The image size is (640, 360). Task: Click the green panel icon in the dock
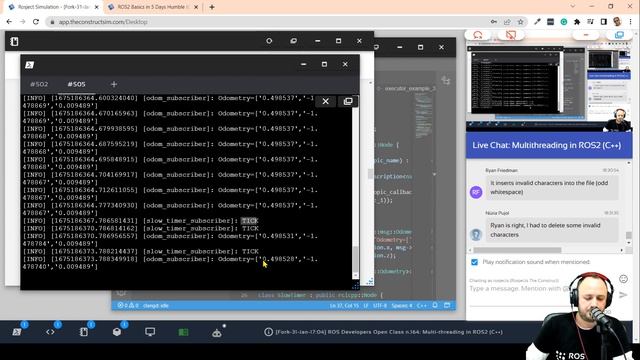(x=183, y=332)
